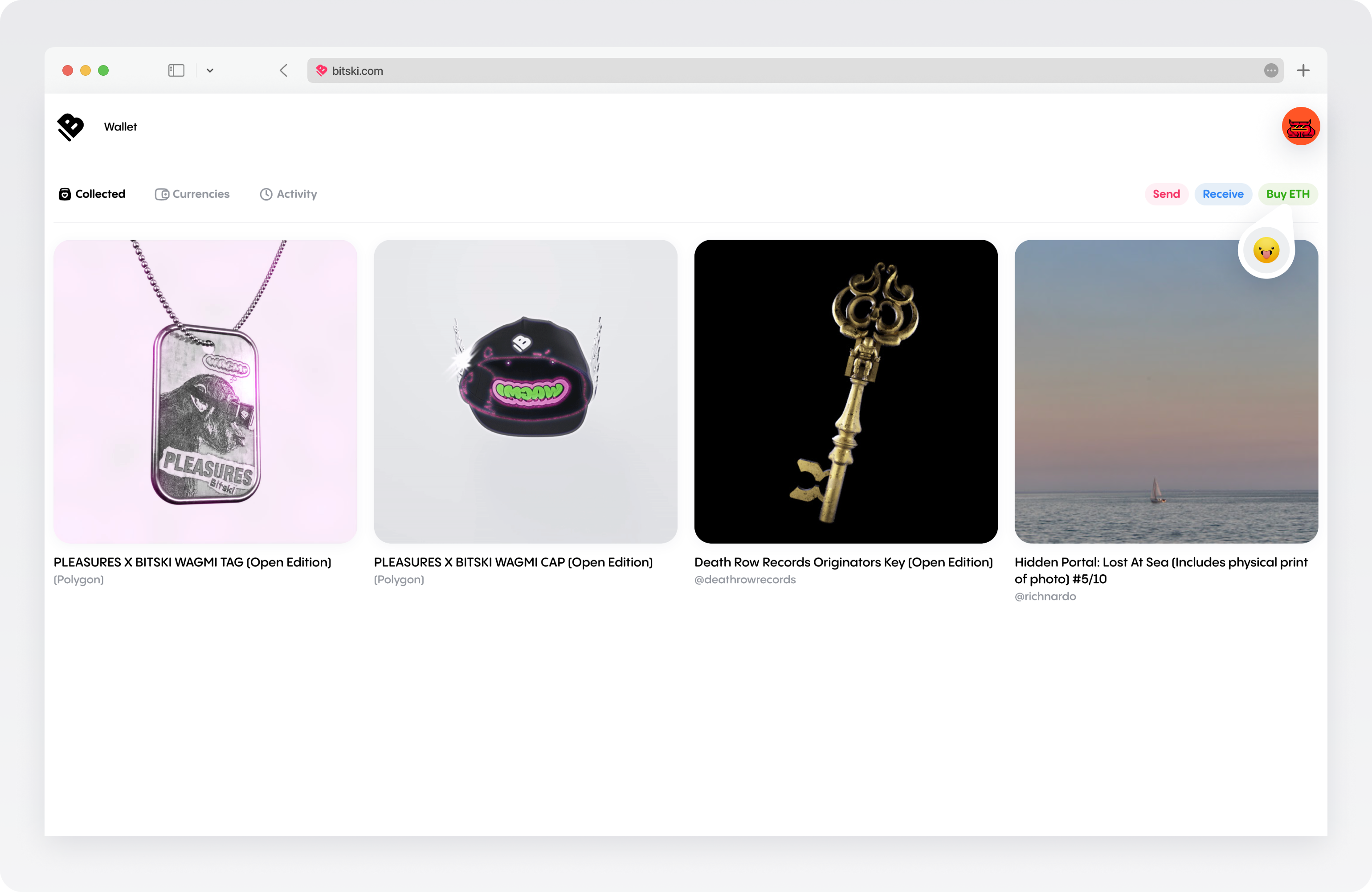
Task: Open the WAGMI CAP hat image
Action: (x=525, y=392)
